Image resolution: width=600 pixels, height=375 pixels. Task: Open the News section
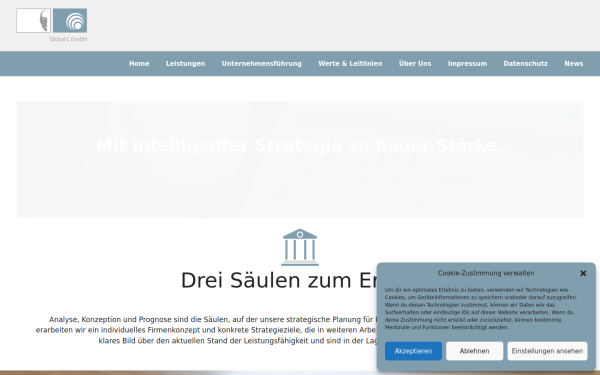click(574, 64)
